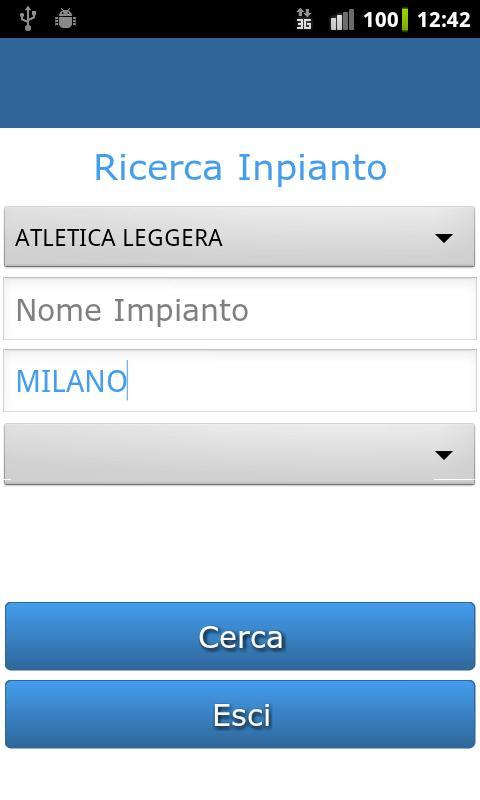480x800 pixels.
Task: Open the ATLETICA LEGGERA sport dropdown
Action: pyautogui.click(x=239, y=237)
